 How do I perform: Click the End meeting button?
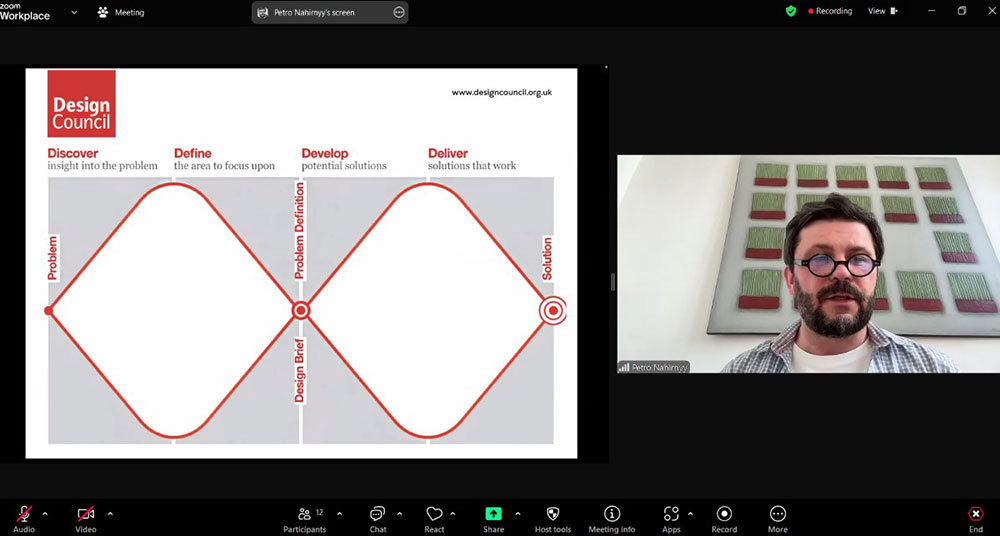coord(976,518)
